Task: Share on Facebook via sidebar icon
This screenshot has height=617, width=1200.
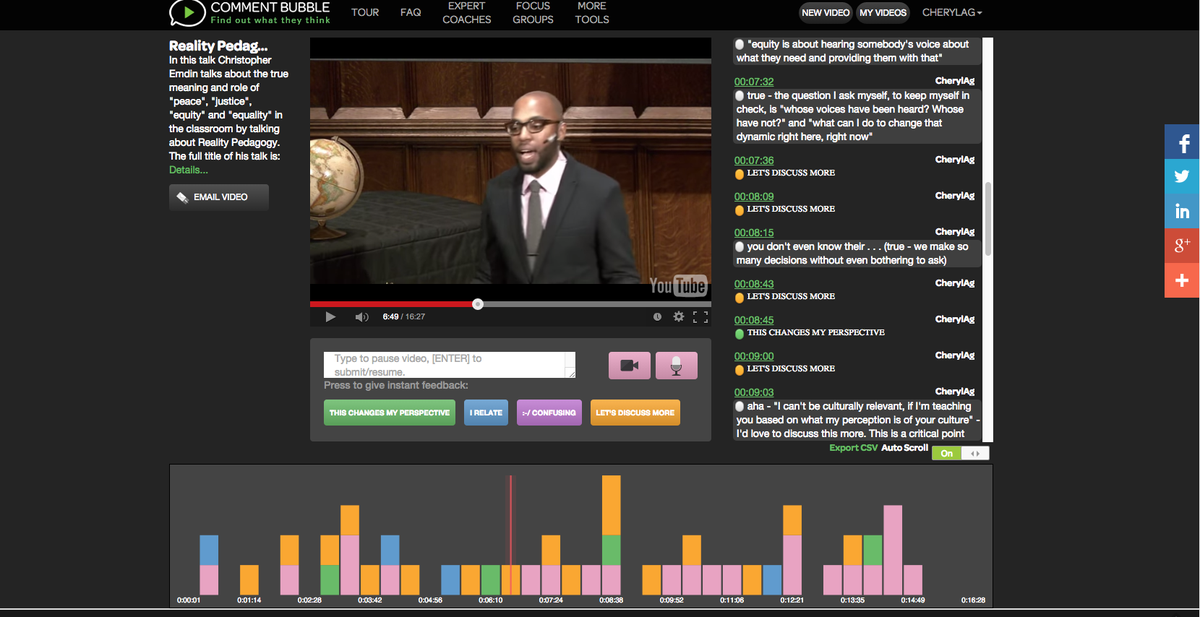Action: coord(1182,143)
